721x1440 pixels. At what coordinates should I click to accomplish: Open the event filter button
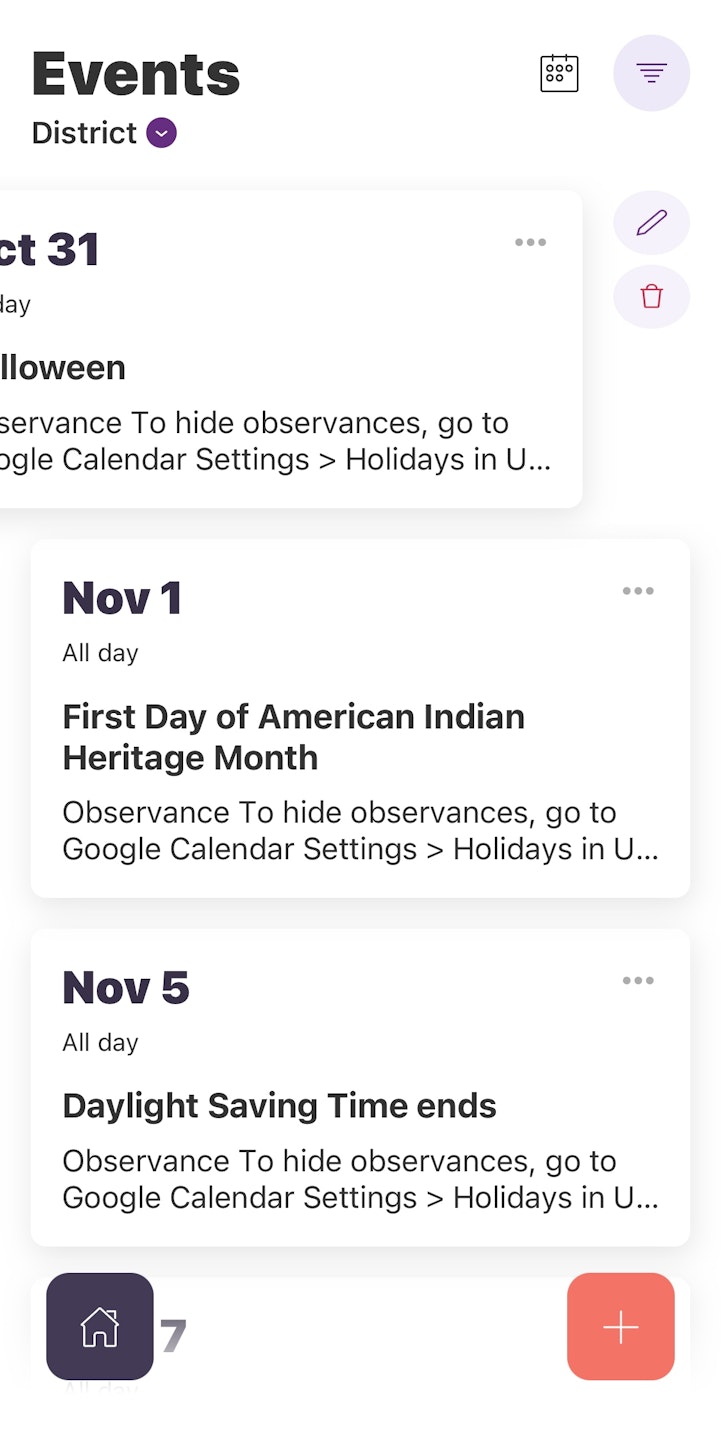click(651, 73)
